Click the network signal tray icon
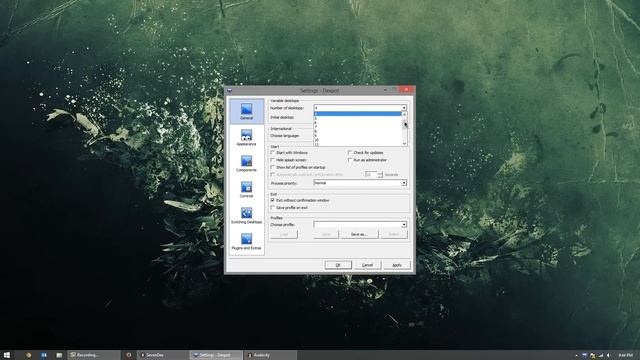The image size is (640, 360). [600, 356]
